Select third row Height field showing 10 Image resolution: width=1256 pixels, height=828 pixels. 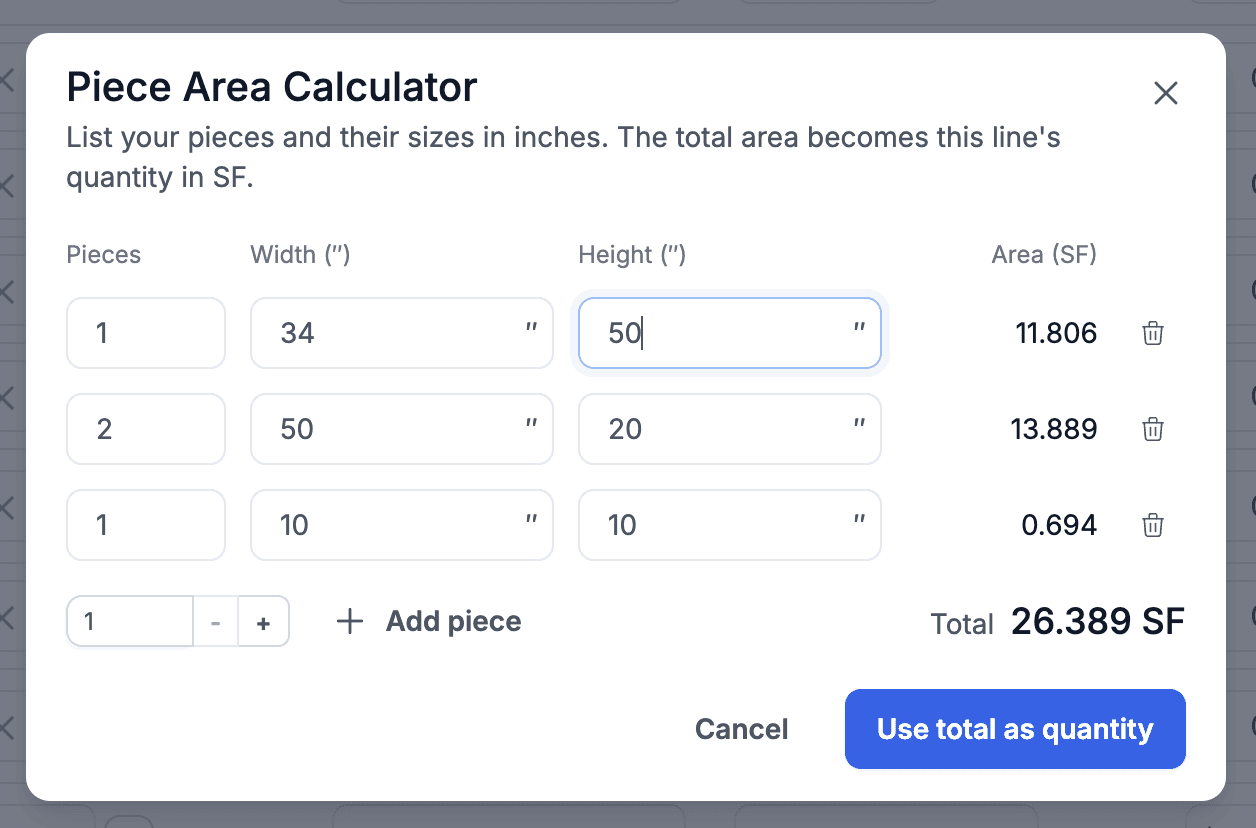730,525
